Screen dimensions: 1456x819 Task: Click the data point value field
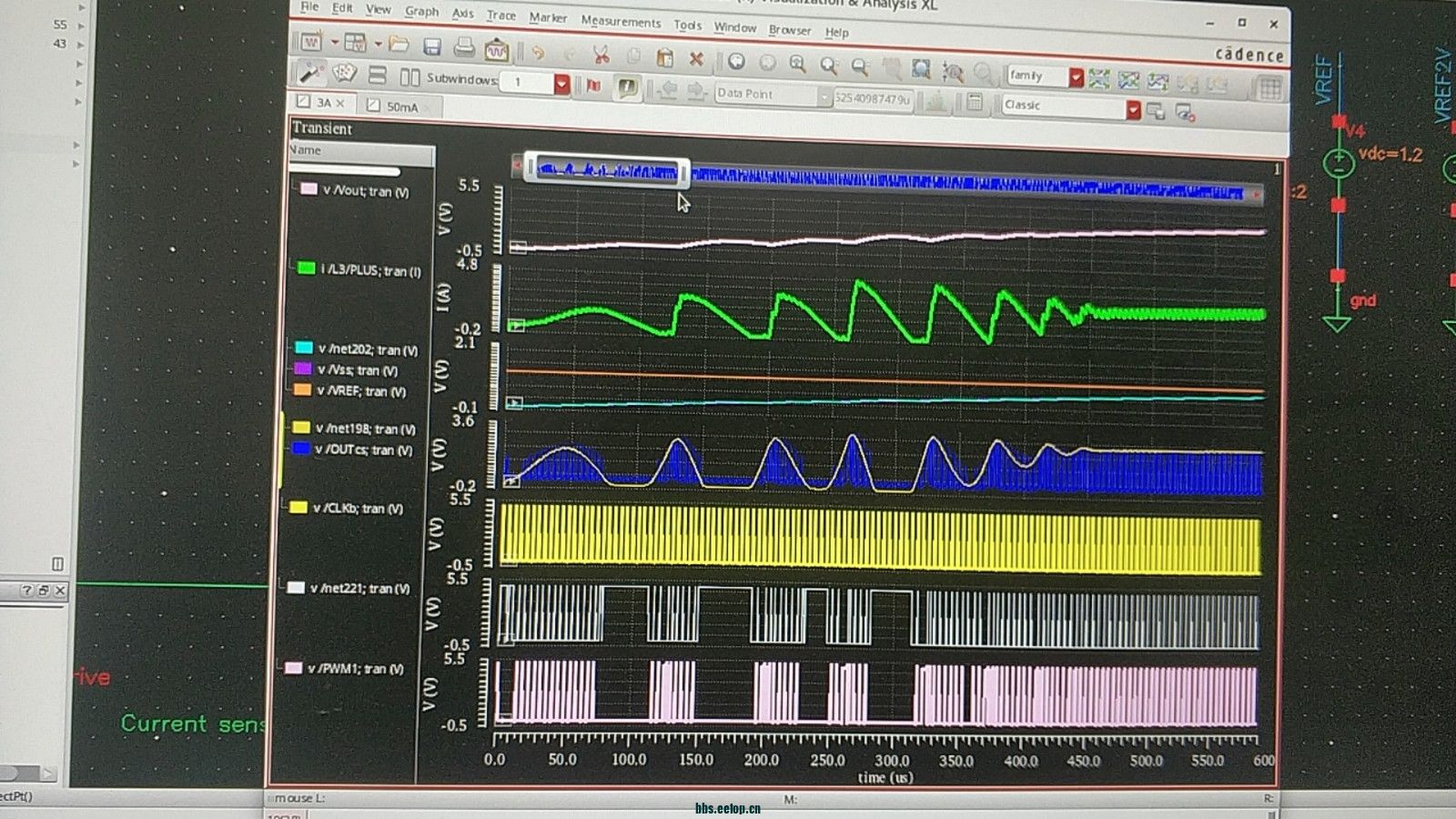click(873, 98)
